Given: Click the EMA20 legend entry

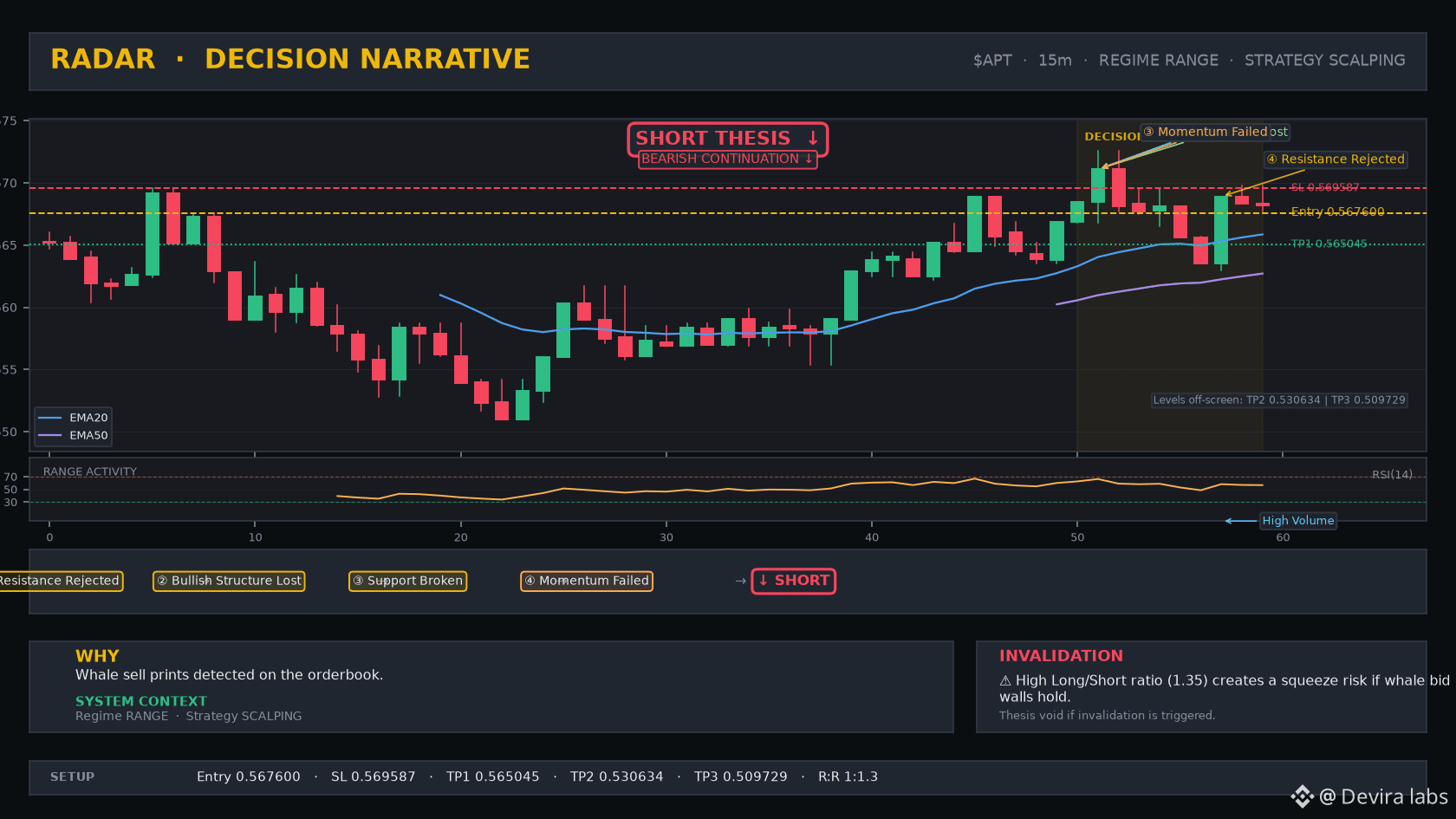Looking at the screenshot, I should [x=74, y=418].
